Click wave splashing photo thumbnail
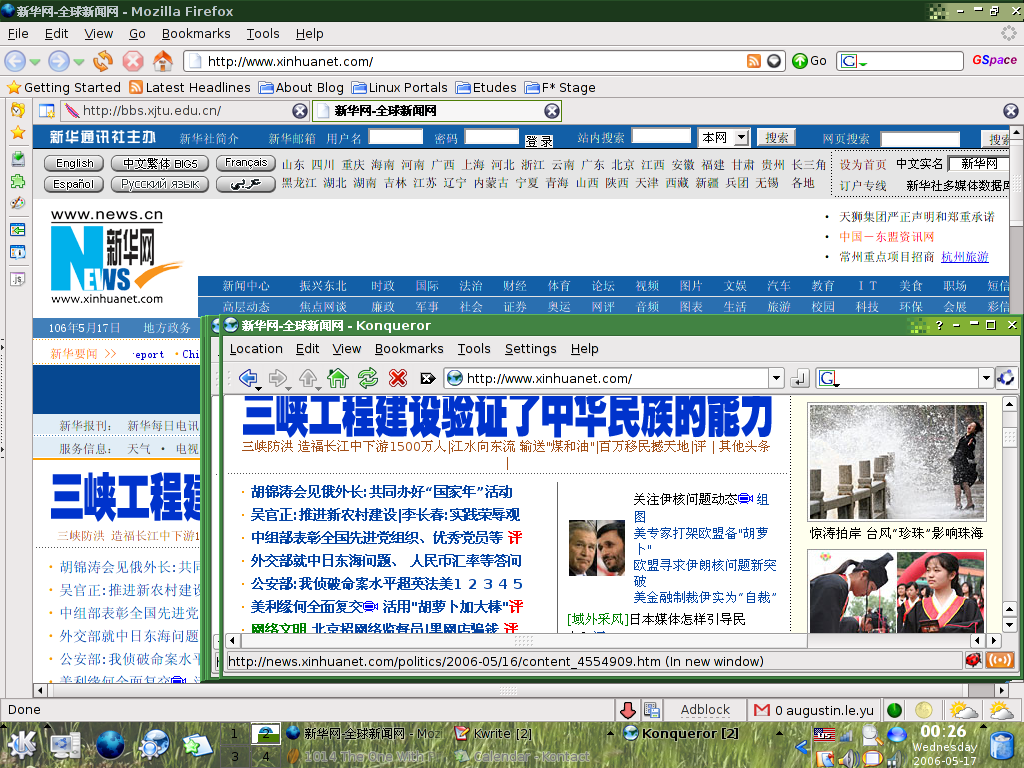Image resolution: width=1024 pixels, height=768 pixels. click(x=897, y=462)
